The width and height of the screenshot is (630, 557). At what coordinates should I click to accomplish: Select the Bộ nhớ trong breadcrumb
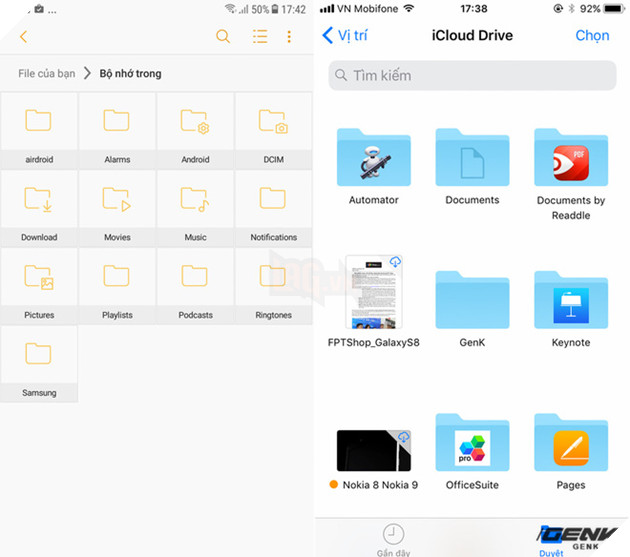tap(130, 74)
